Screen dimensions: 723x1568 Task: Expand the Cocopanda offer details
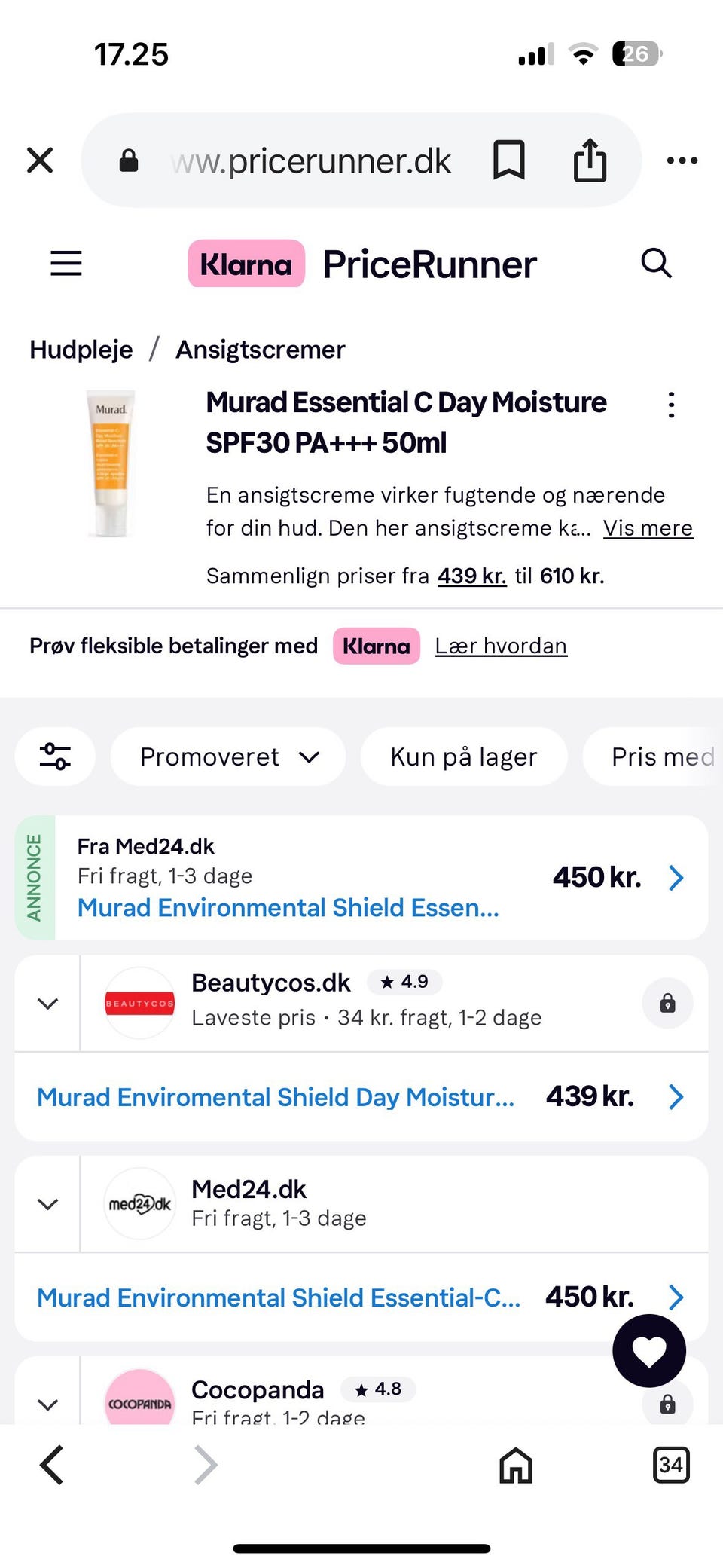click(48, 1404)
